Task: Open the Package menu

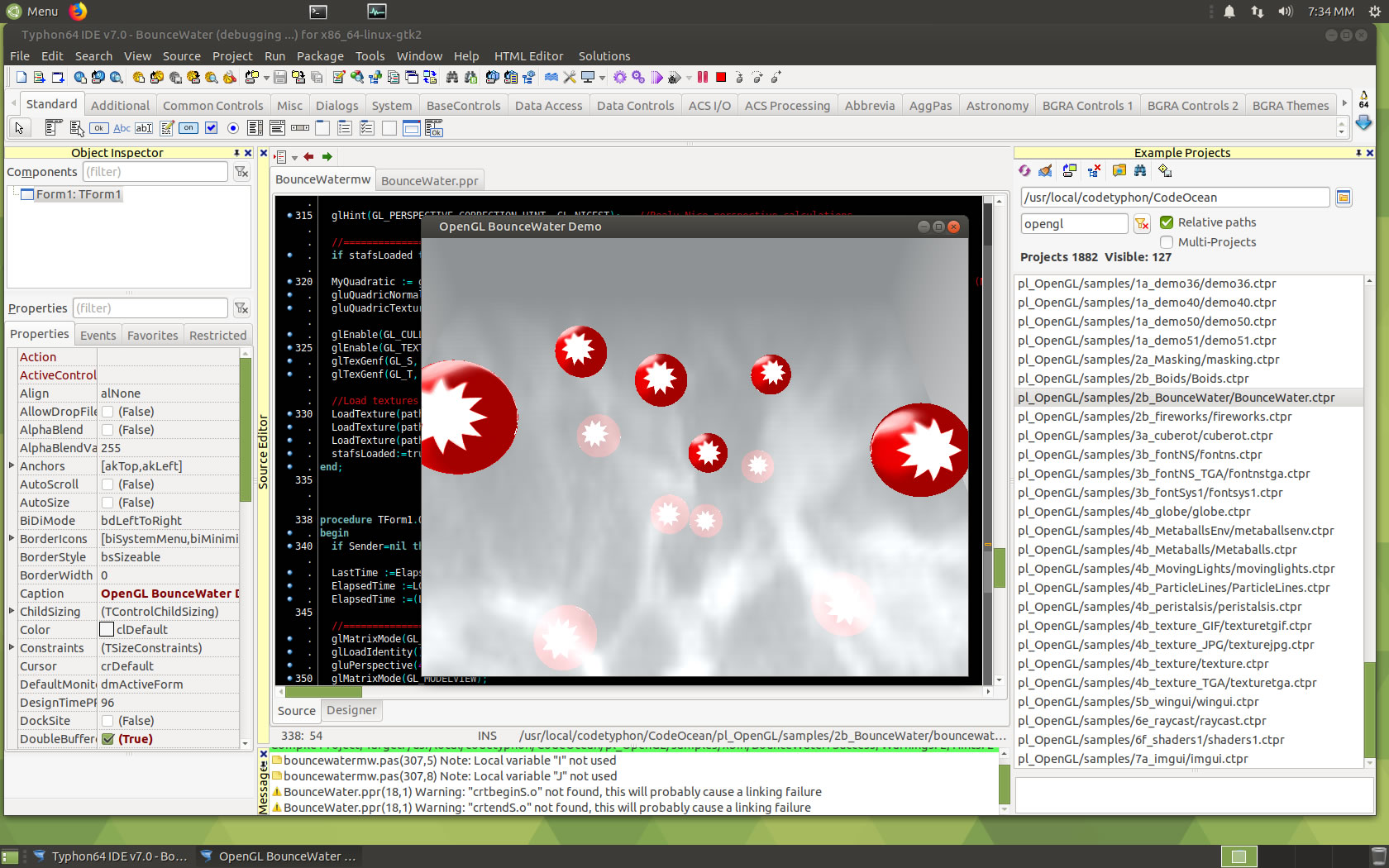Action: (320, 56)
